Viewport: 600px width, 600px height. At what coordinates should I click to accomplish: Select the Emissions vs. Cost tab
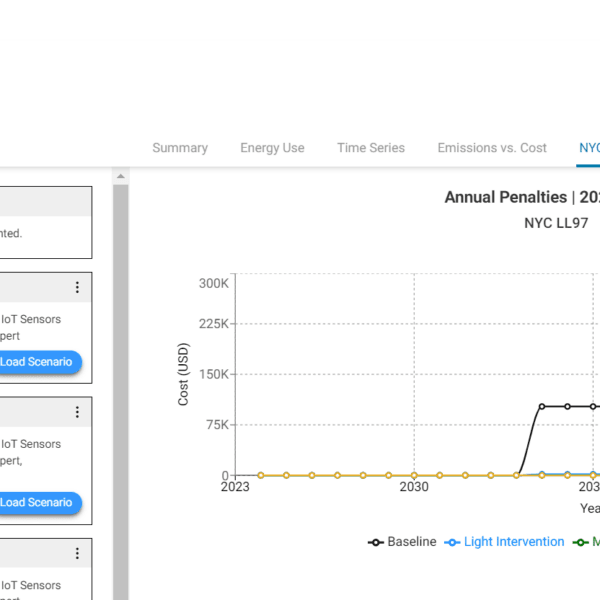[492, 148]
